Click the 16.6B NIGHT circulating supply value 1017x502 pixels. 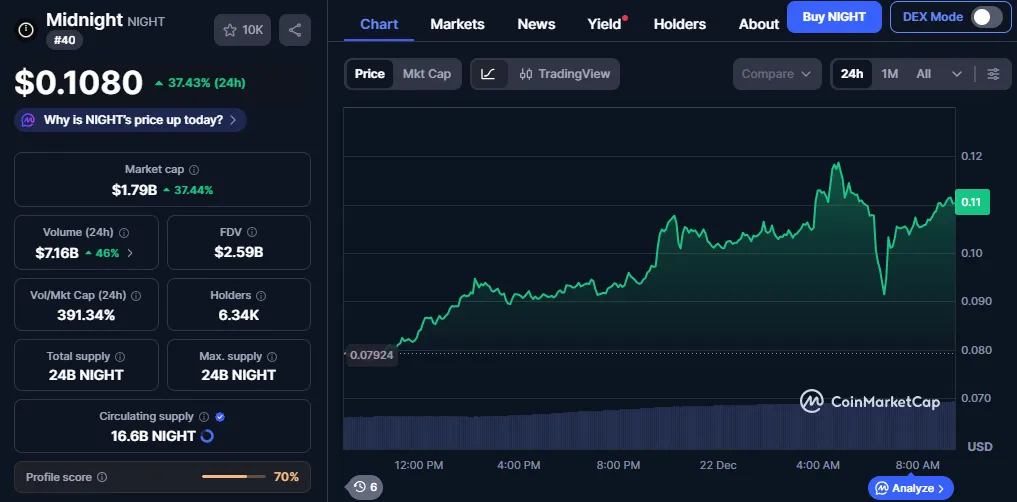coord(153,436)
